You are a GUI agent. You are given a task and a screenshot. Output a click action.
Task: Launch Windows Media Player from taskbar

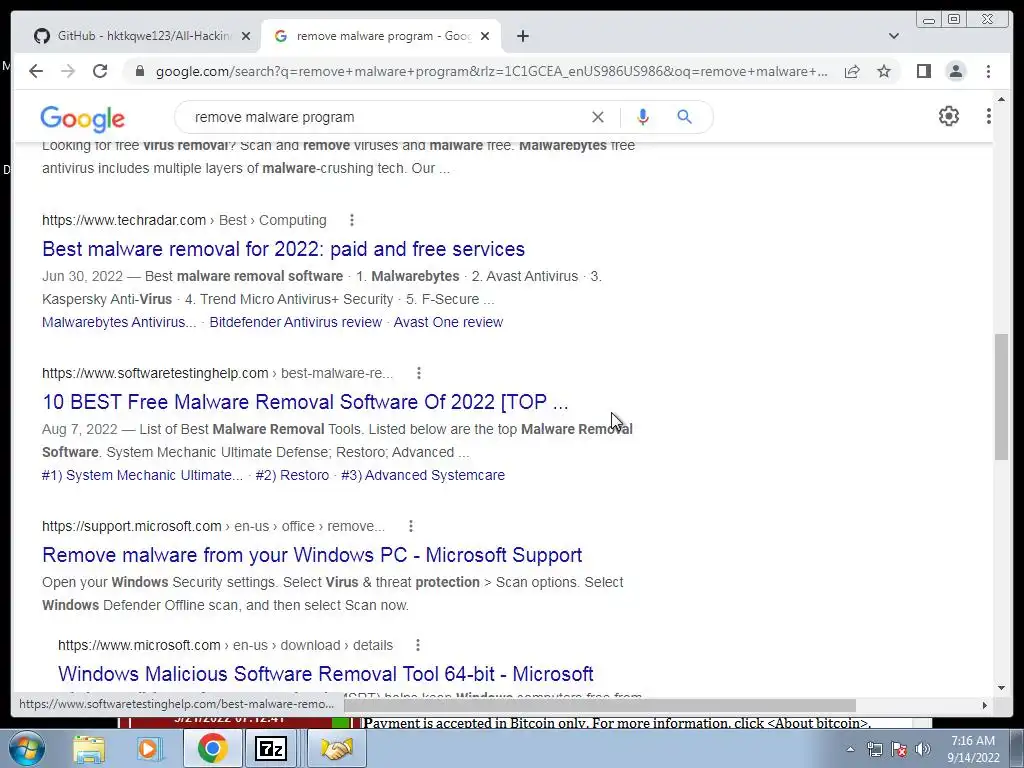tap(150, 749)
